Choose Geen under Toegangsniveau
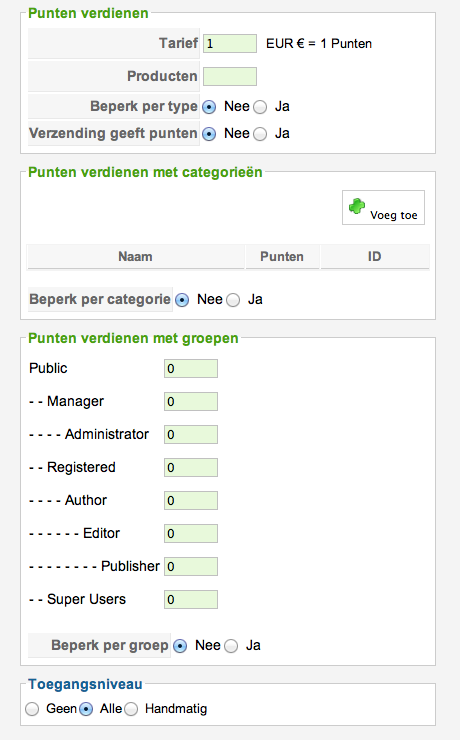This screenshot has height=740, width=460. coord(32,709)
